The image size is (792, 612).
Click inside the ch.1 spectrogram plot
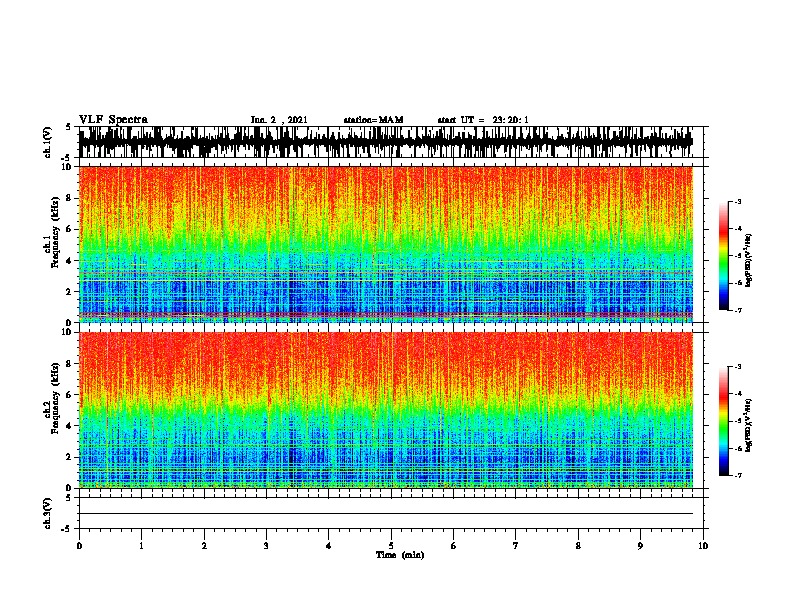(x=386, y=244)
